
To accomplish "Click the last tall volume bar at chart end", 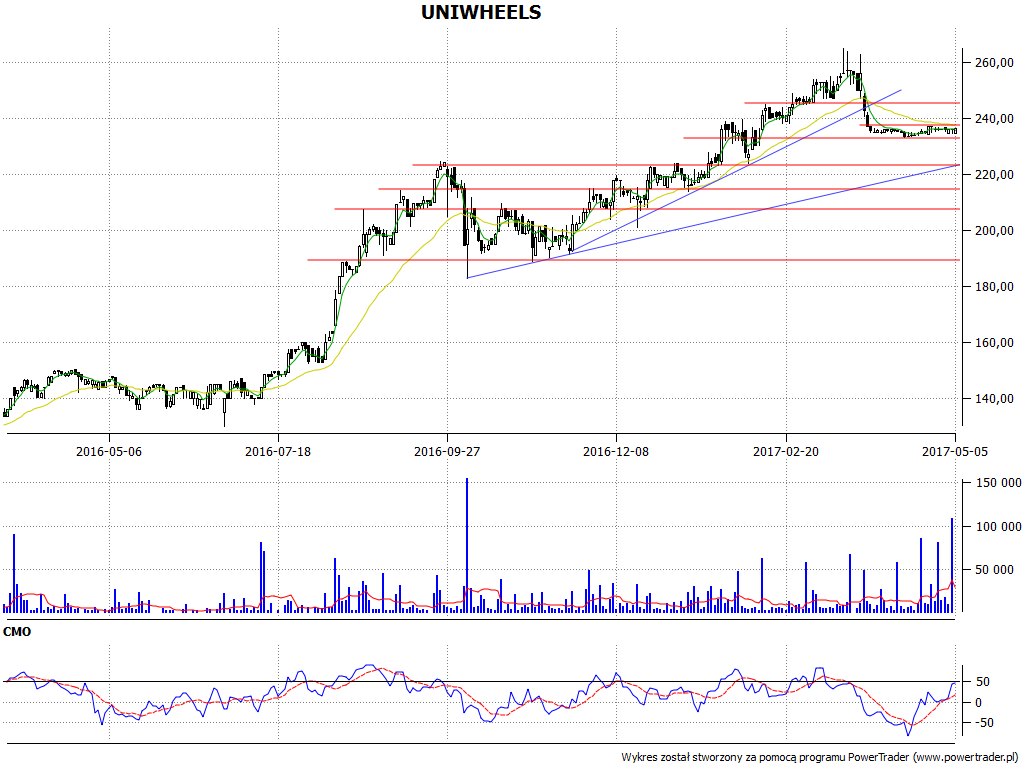I will [952, 566].
